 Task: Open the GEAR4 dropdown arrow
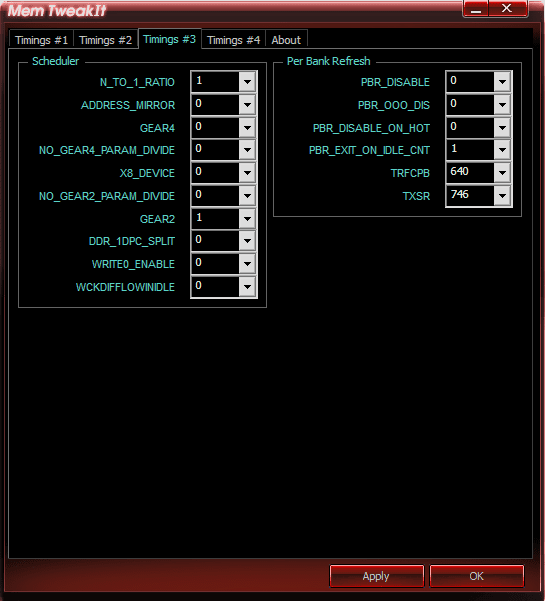click(247, 128)
